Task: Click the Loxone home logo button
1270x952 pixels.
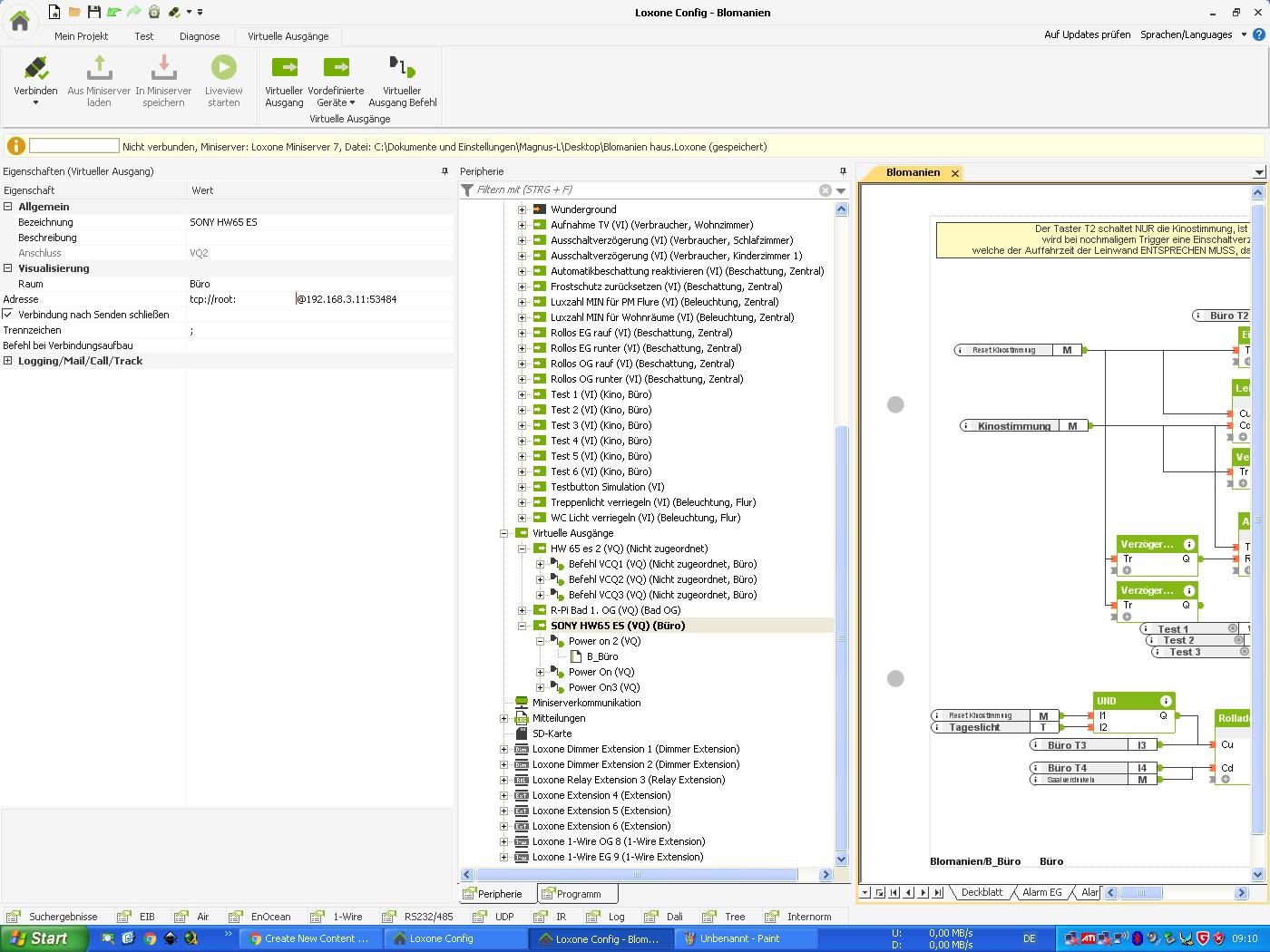Action: (x=20, y=21)
